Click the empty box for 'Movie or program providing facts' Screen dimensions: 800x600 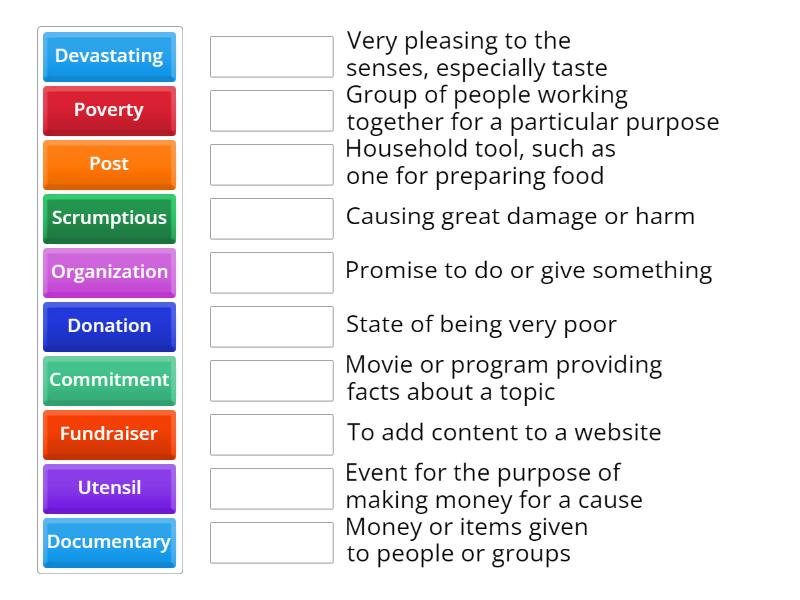[x=272, y=381]
